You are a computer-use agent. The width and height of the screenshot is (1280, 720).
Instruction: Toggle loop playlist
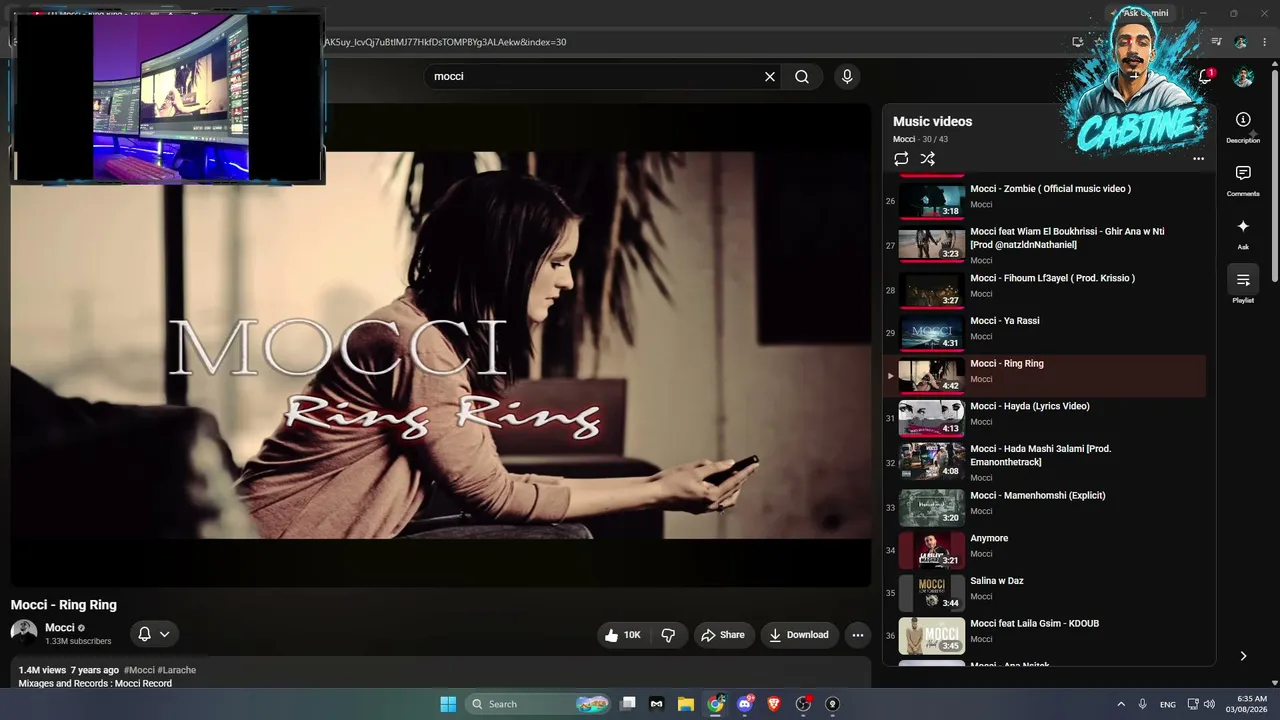(901, 159)
